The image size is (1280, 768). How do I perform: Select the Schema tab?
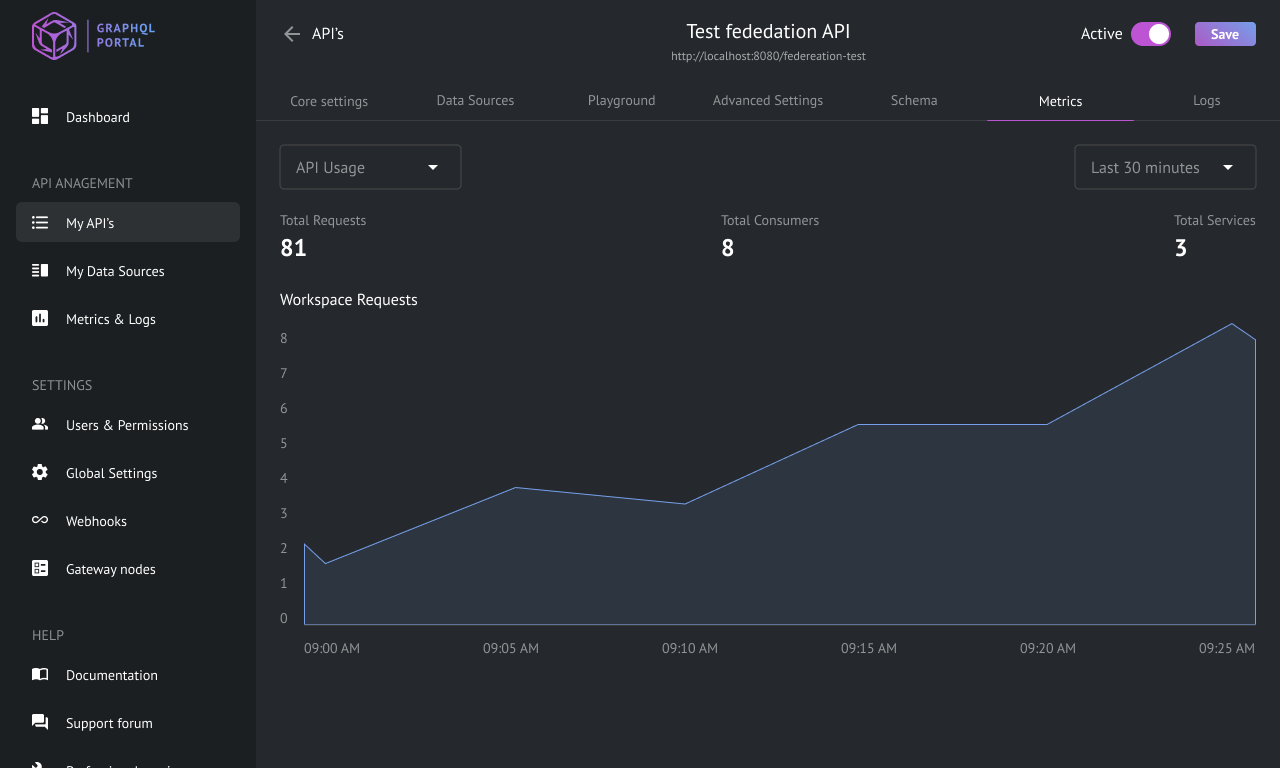pos(914,100)
